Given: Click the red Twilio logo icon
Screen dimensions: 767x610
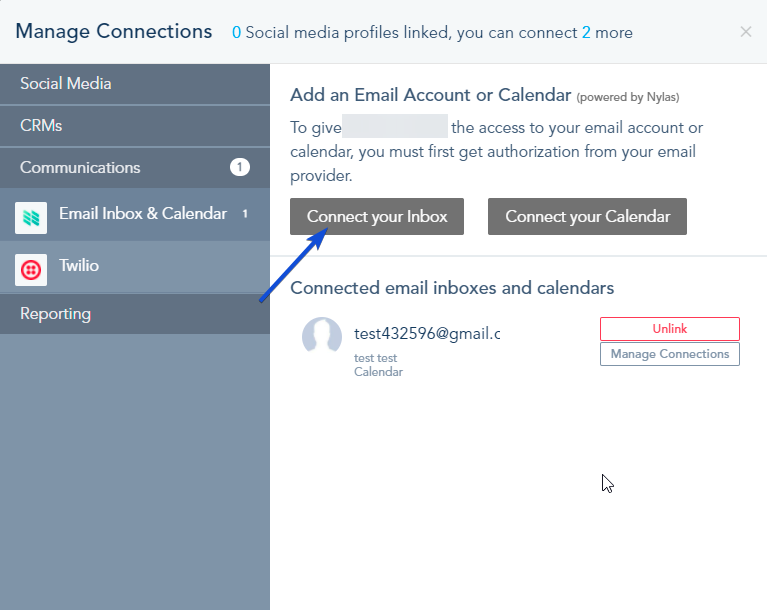Looking at the screenshot, I should (x=31, y=270).
